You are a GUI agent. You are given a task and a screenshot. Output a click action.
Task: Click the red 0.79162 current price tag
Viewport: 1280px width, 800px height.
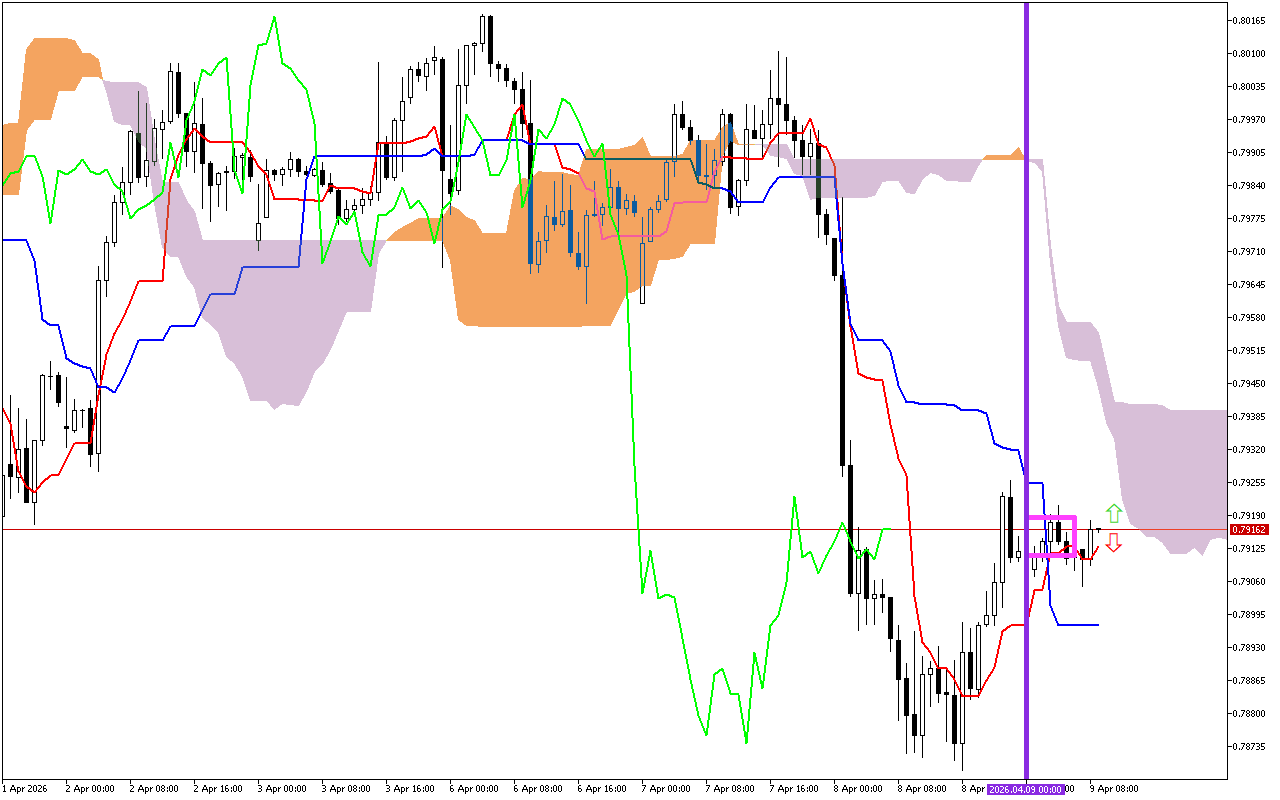point(1249,529)
